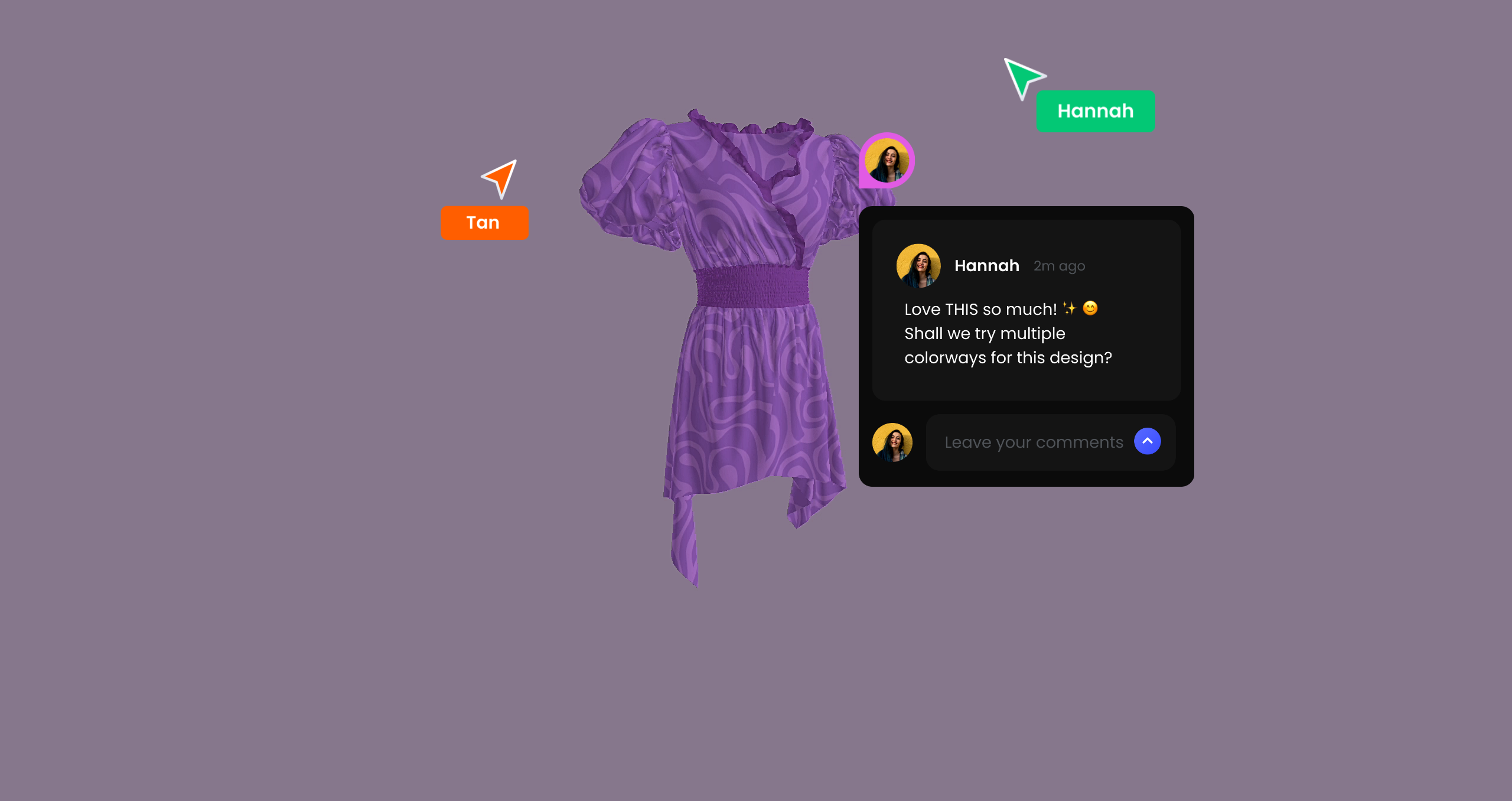Focus the Leave your comments field
Screen dimensions: 1512x801
point(1050,442)
